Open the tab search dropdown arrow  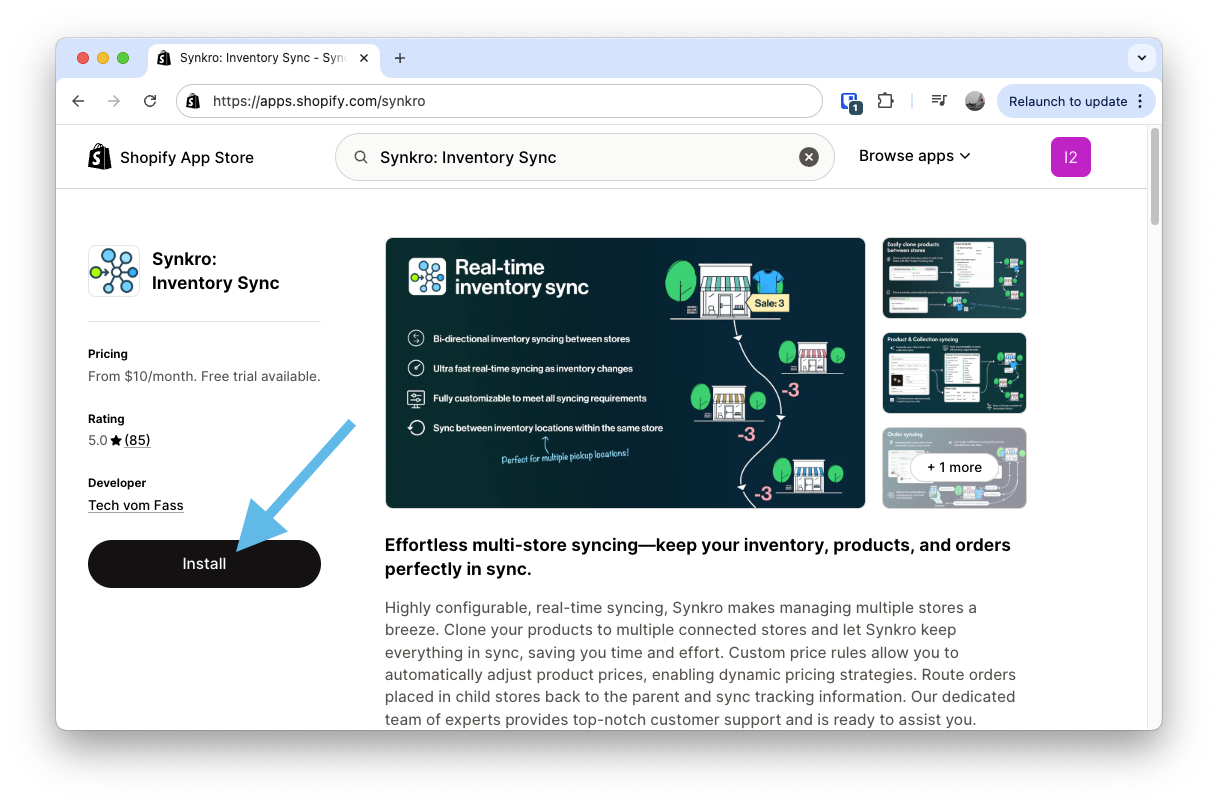point(1142,58)
